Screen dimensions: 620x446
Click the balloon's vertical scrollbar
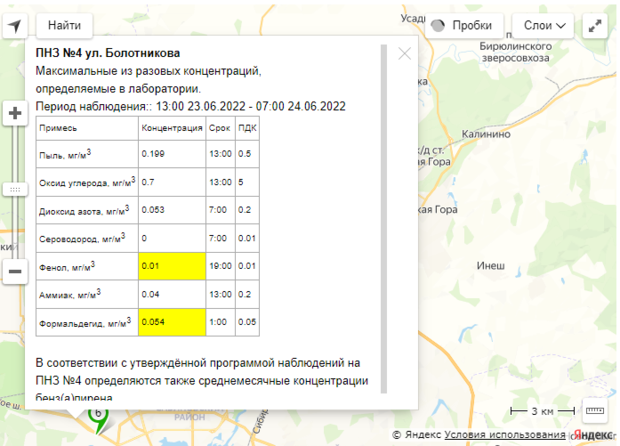[385, 220]
